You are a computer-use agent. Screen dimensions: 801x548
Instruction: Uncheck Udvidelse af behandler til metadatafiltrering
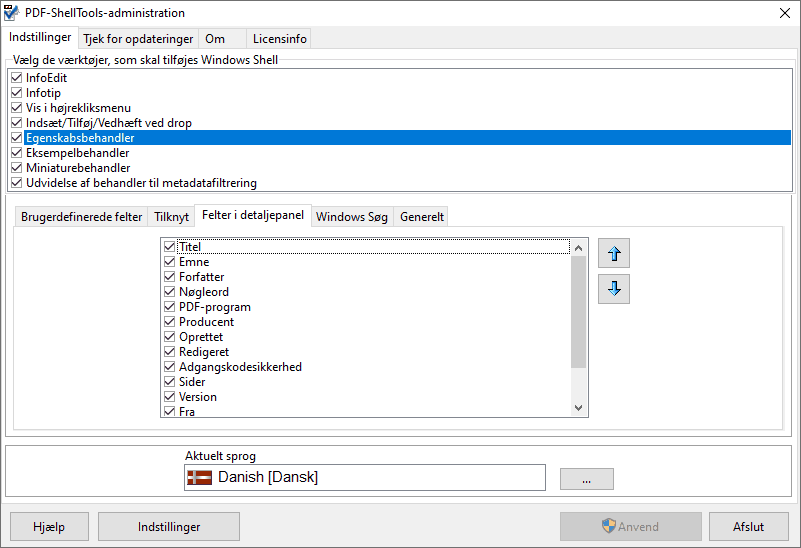(x=17, y=183)
